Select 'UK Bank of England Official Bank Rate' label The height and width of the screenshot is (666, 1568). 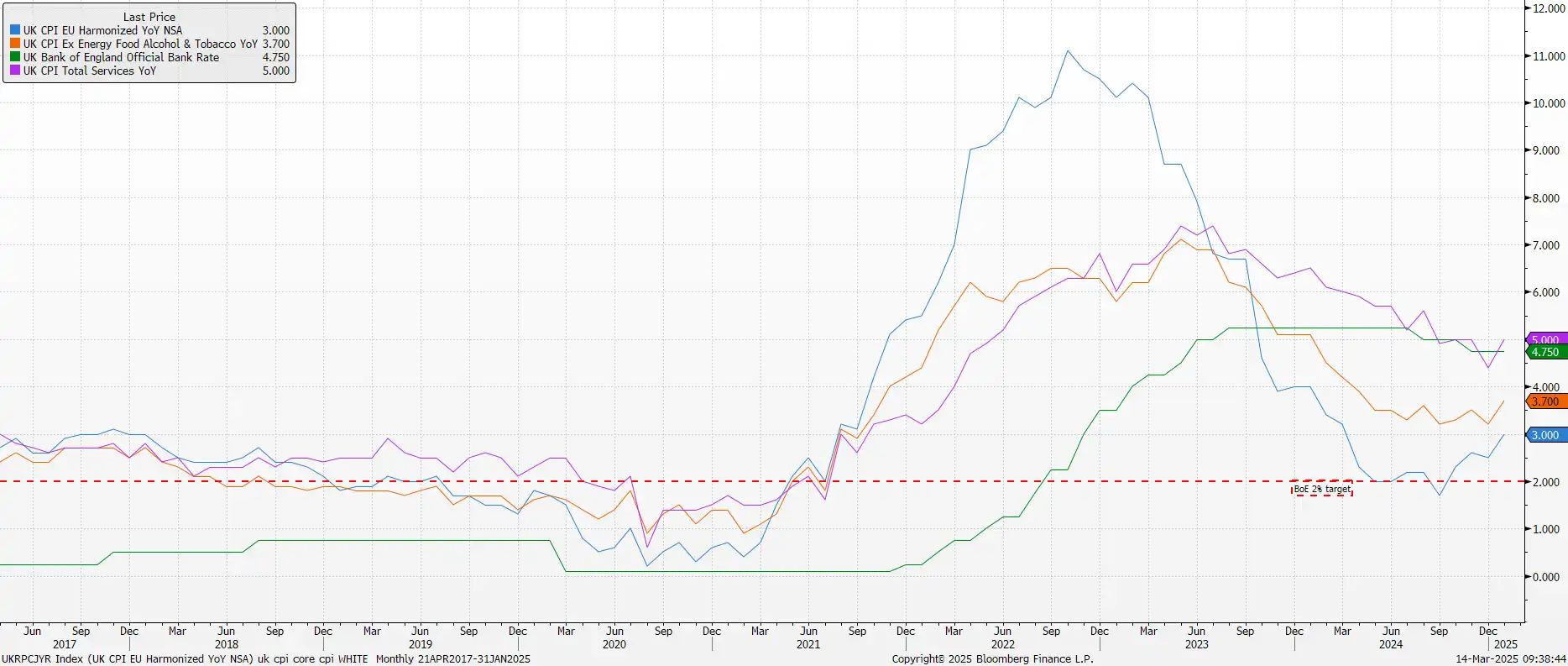(121, 57)
